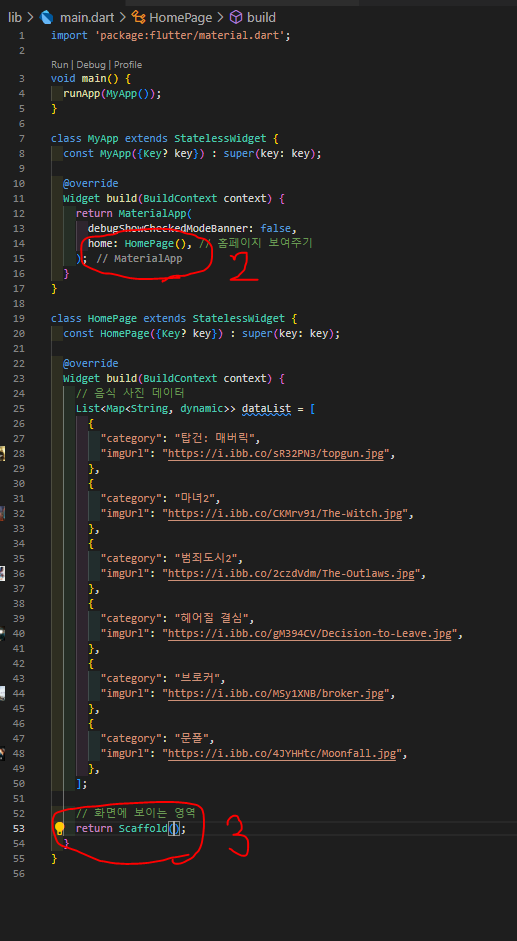Click the main.dart breadcrumb

click(x=87, y=17)
